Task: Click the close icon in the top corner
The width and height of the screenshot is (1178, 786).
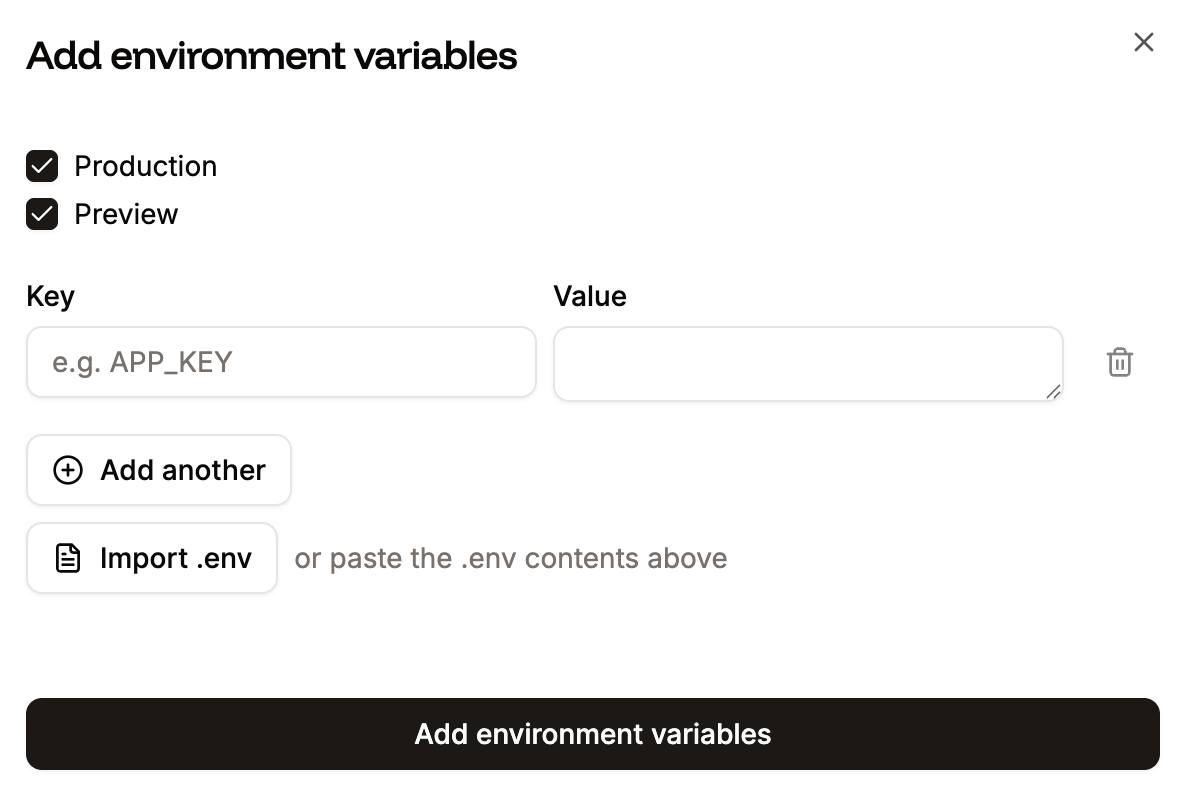Action: (x=1143, y=42)
